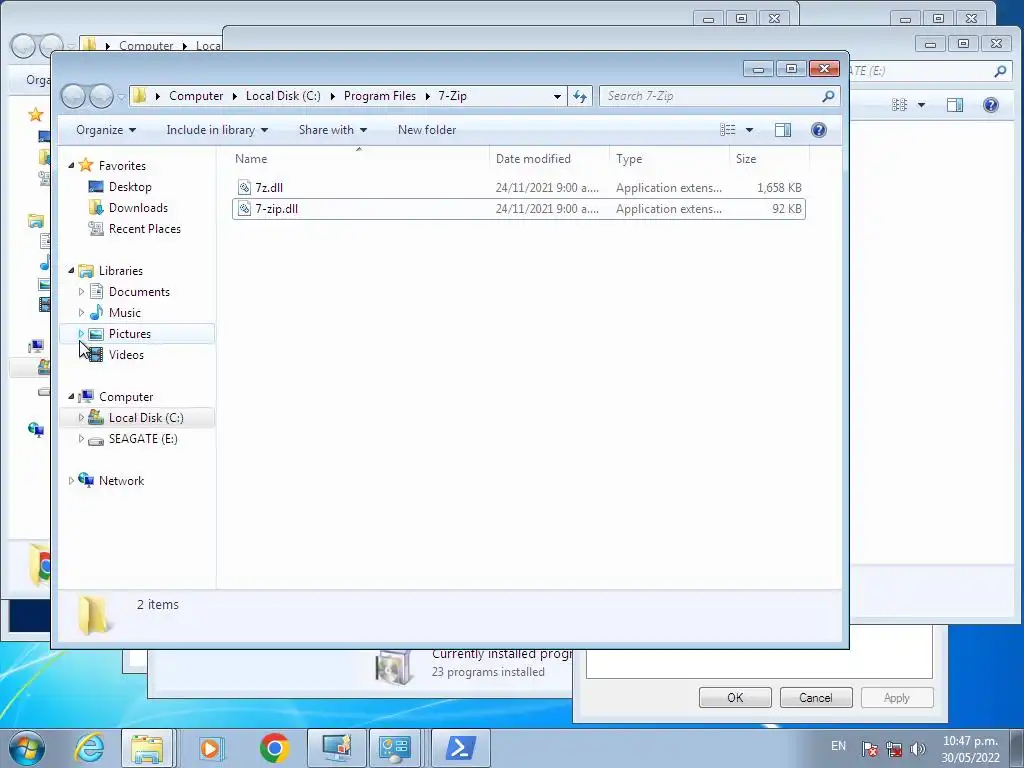This screenshot has width=1024, height=768.
Task: Click the refresh button next to address bar
Action: pyautogui.click(x=580, y=97)
